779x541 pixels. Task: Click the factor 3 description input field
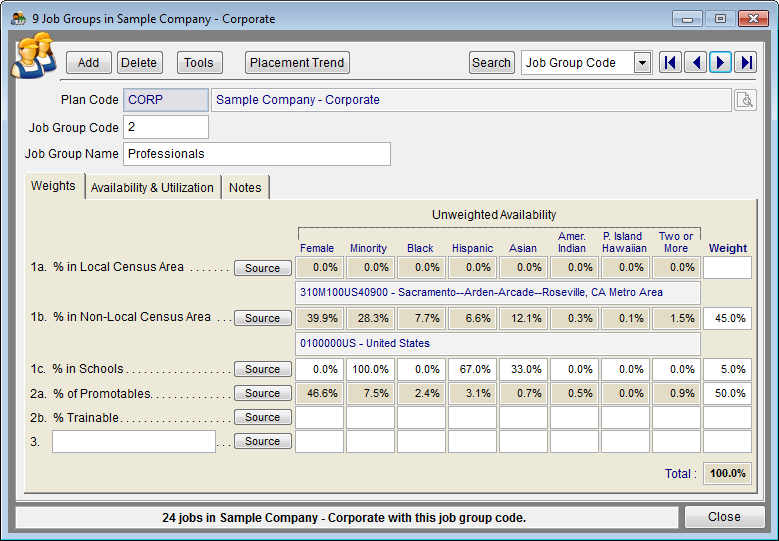tap(134, 441)
